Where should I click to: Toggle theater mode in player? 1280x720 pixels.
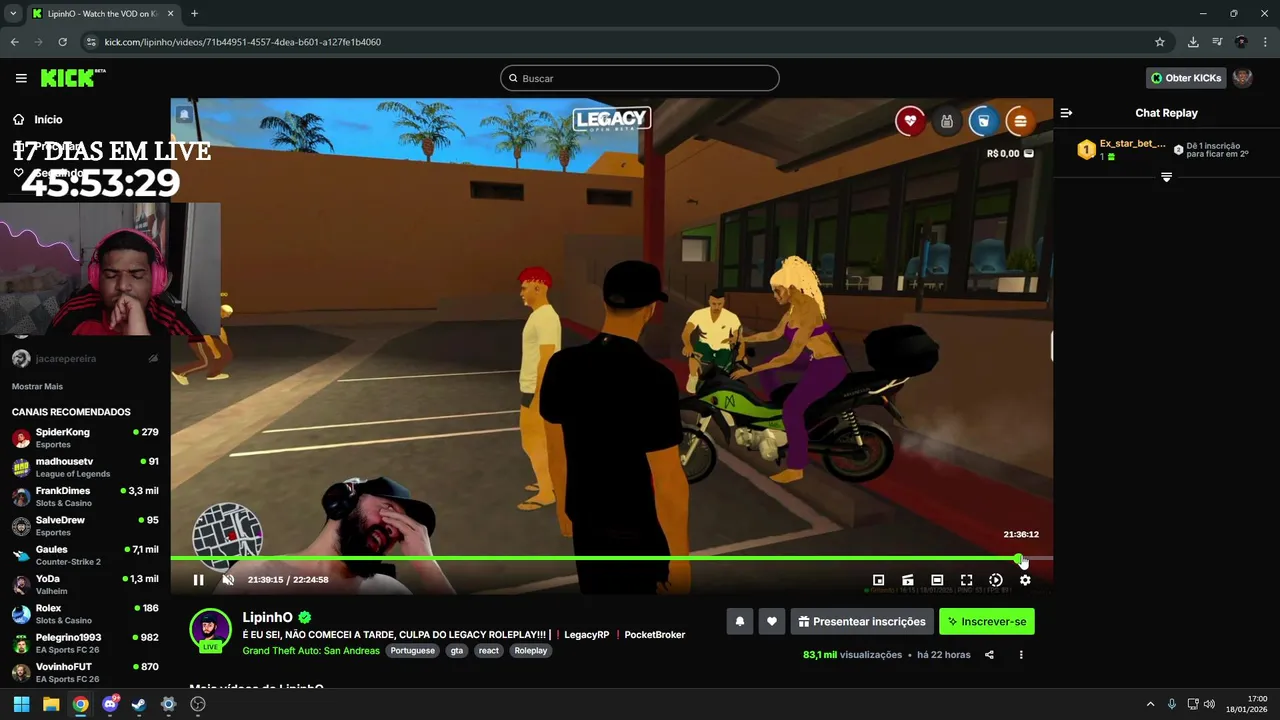click(x=937, y=580)
